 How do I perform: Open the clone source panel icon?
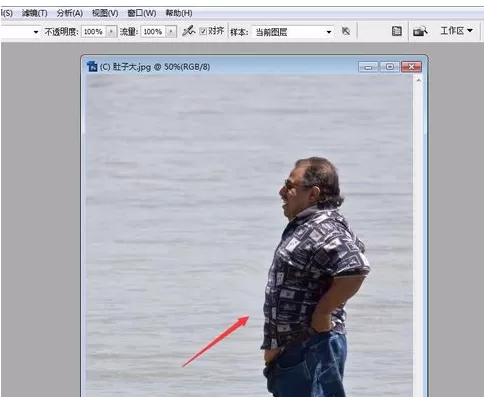click(x=397, y=31)
